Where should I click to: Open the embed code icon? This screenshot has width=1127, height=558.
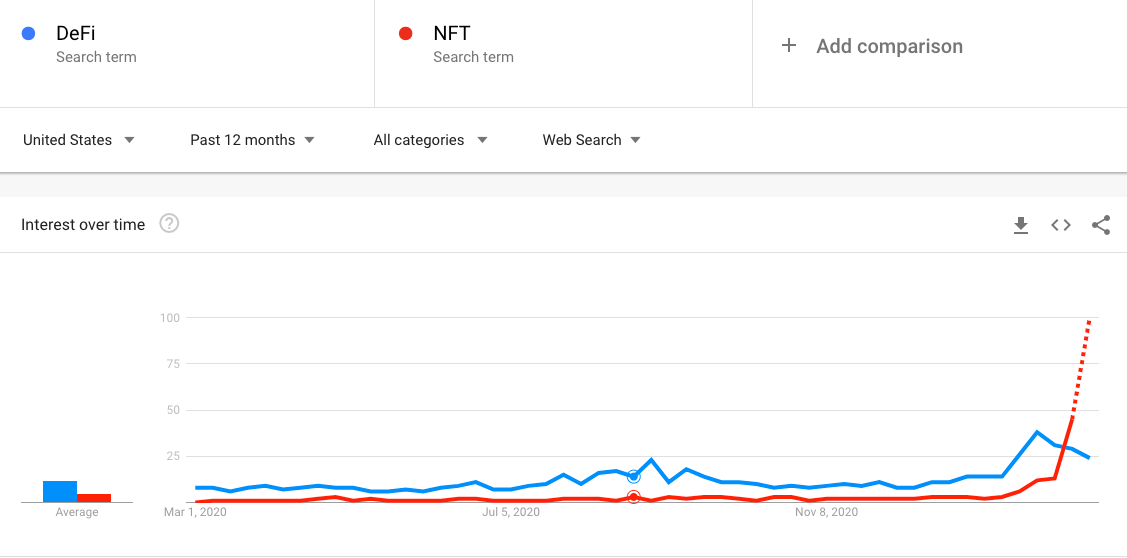[1061, 225]
